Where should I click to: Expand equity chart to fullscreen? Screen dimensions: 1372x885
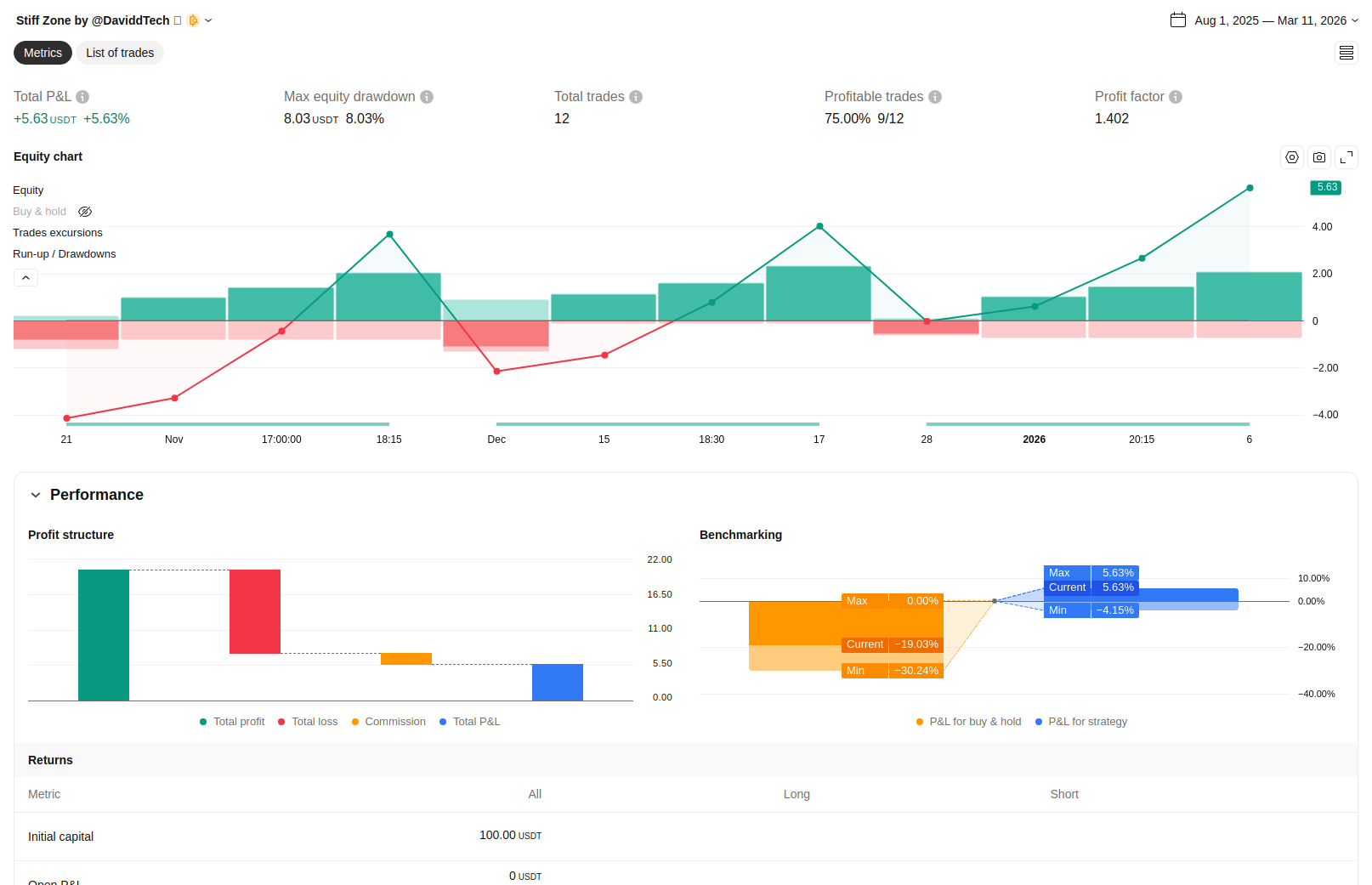click(x=1346, y=157)
